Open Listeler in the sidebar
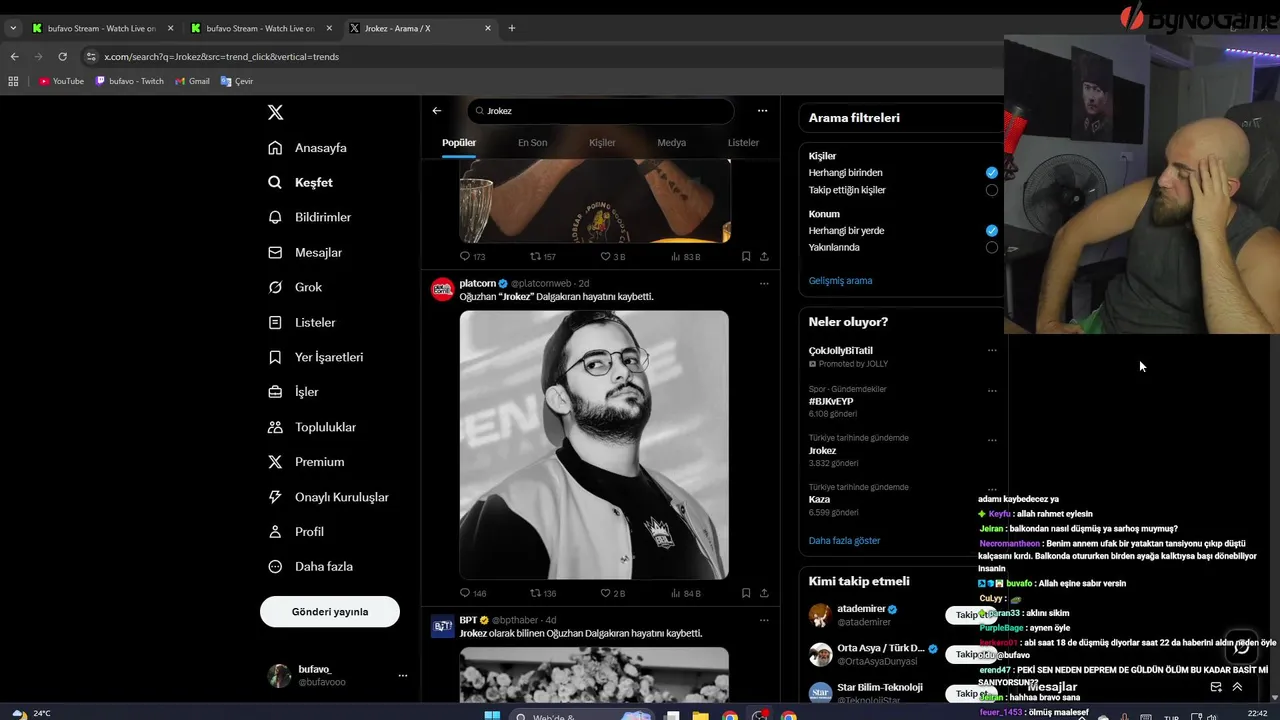This screenshot has height=720, width=1280. 302,322
